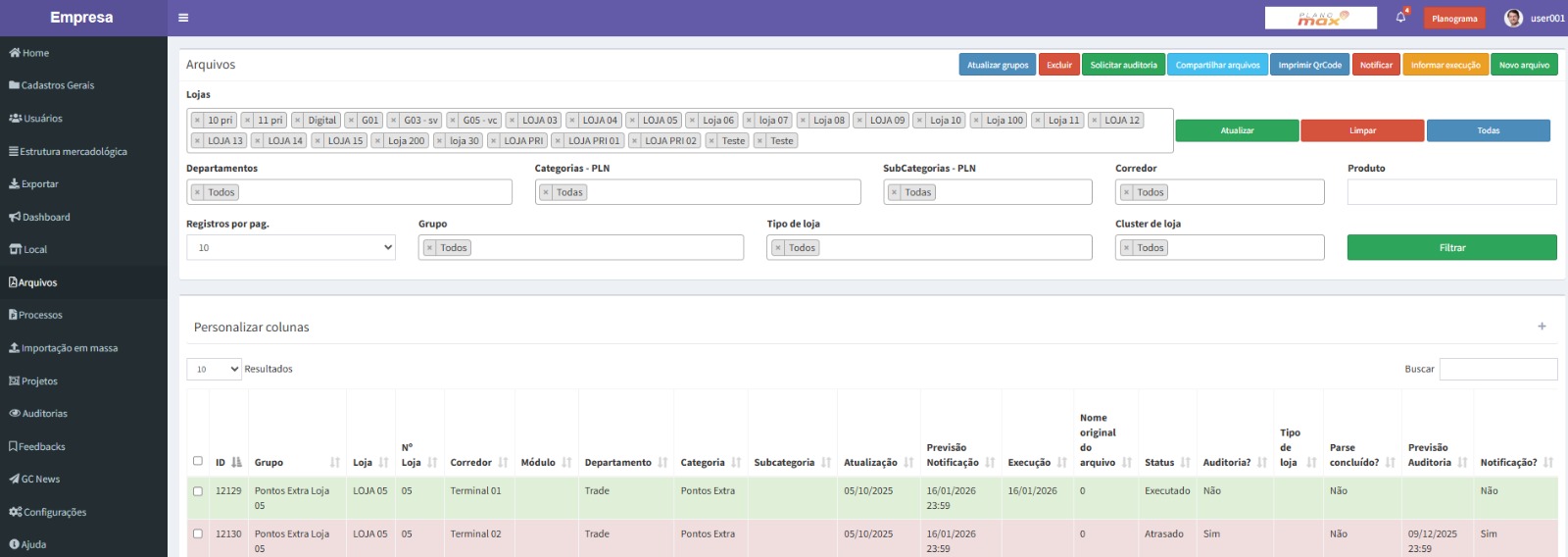This screenshot has height=557, width=1568.
Task: Click the red Limpar button
Action: [1362, 130]
